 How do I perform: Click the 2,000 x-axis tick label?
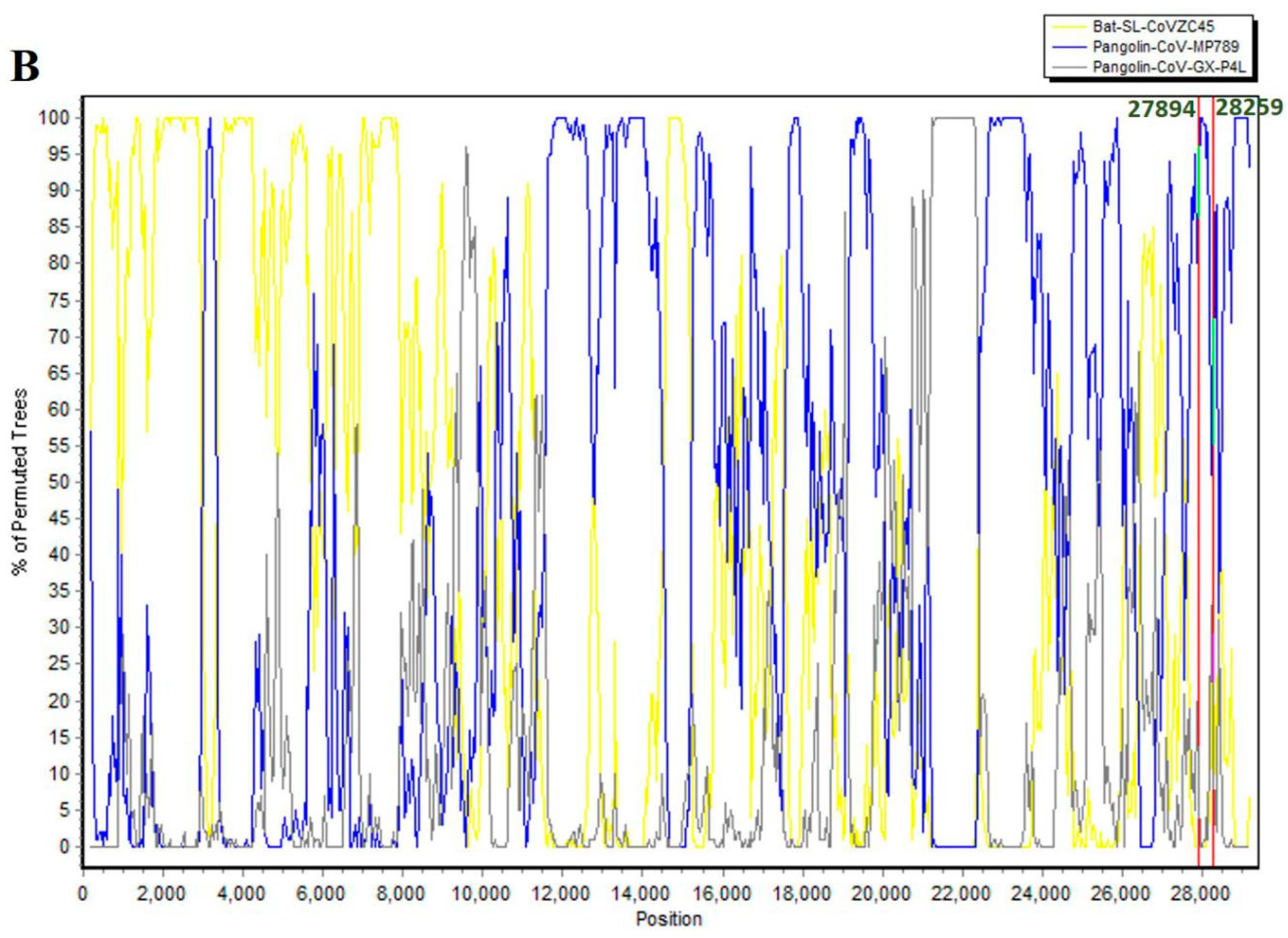[x=163, y=893]
